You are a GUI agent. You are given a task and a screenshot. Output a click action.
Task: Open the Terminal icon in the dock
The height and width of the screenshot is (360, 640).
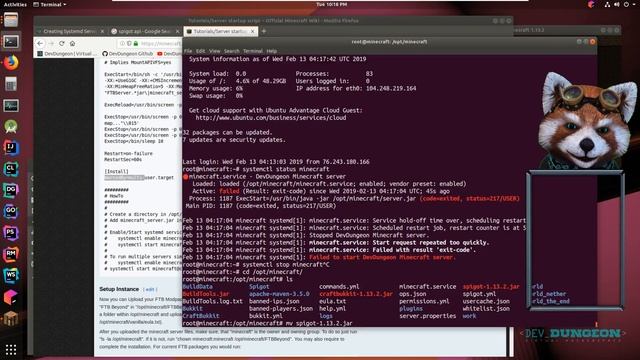pyautogui.click(x=11, y=41)
